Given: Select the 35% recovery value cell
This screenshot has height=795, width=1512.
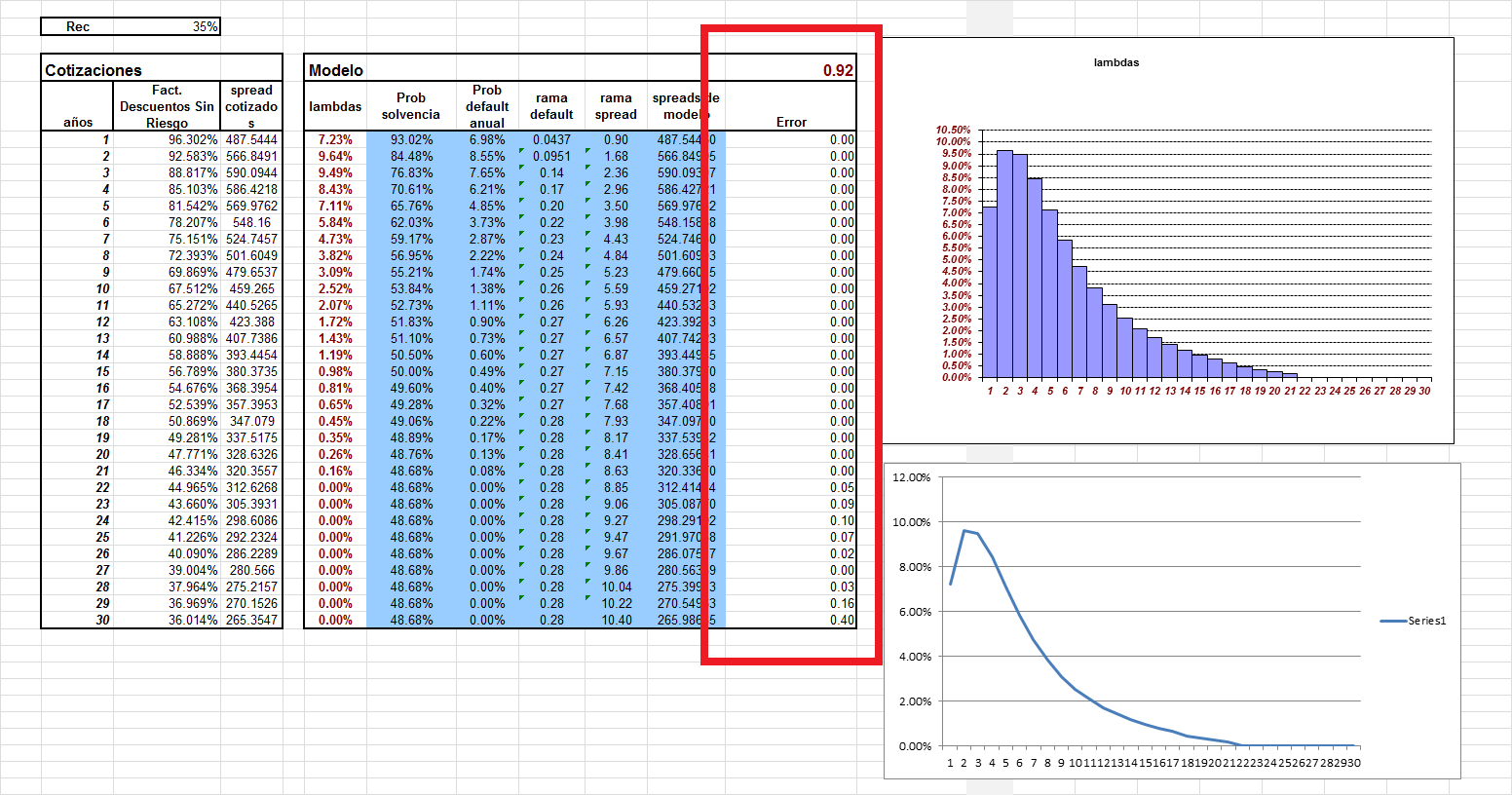Looking at the screenshot, I should 168,26.
